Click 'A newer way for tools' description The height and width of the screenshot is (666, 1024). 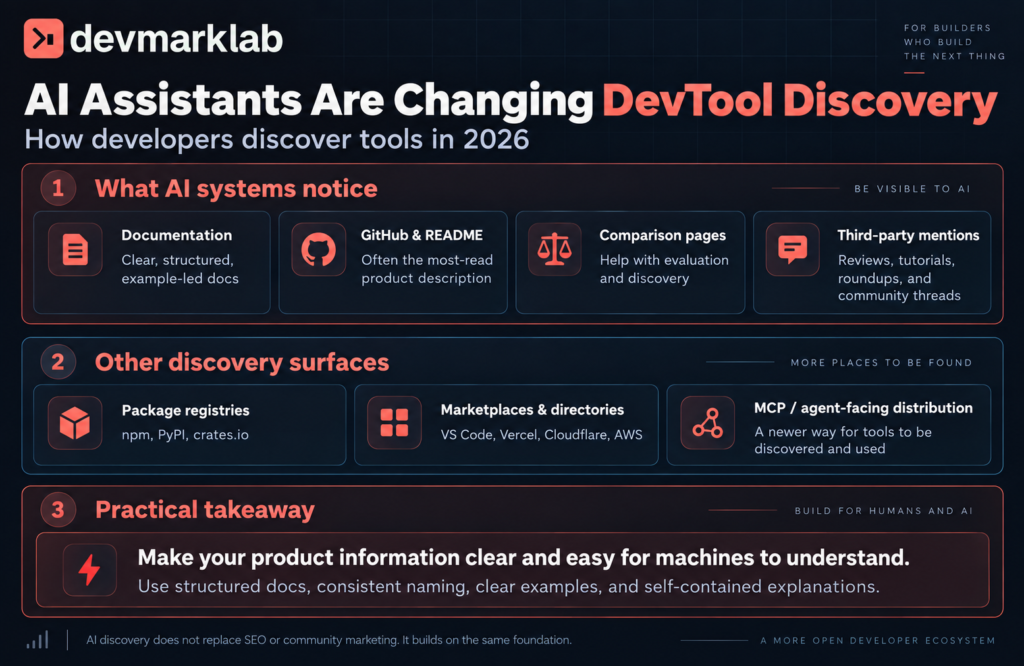tap(843, 440)
